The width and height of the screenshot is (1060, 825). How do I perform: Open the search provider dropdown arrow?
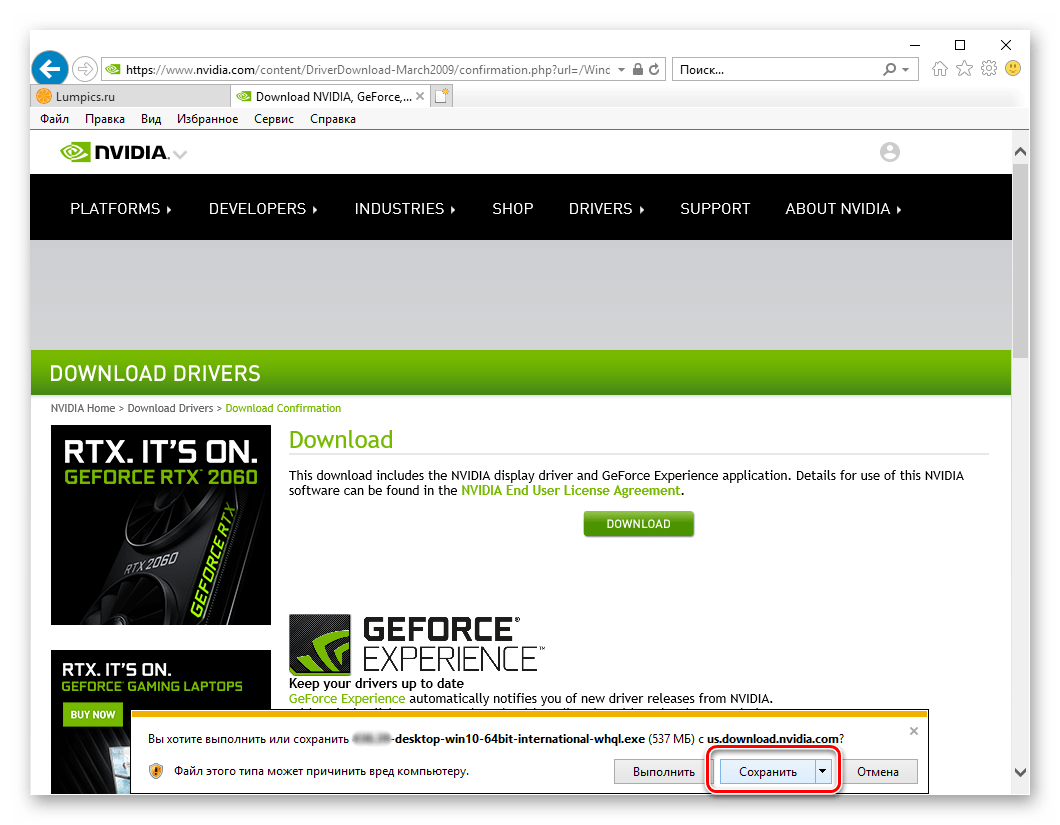tap(905, 70)
